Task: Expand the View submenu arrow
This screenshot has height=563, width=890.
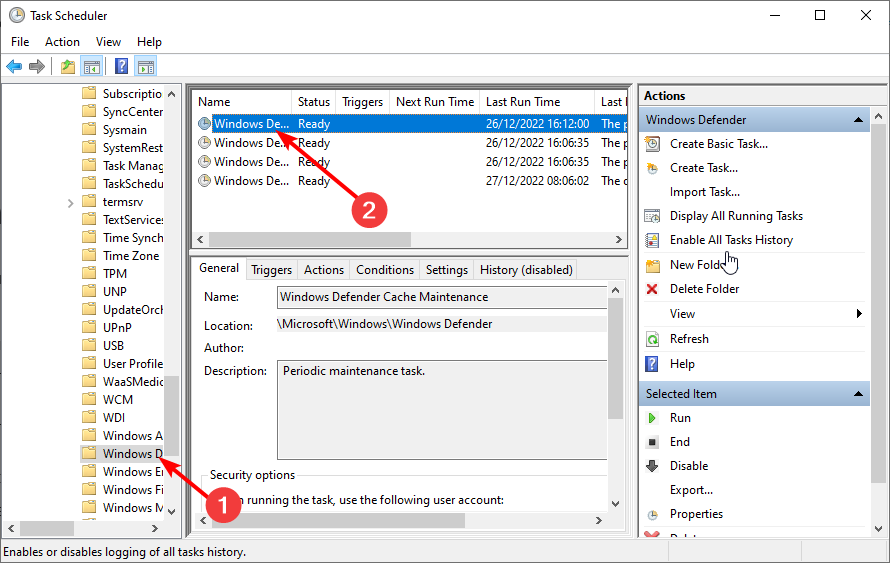Action: point(859,313)
